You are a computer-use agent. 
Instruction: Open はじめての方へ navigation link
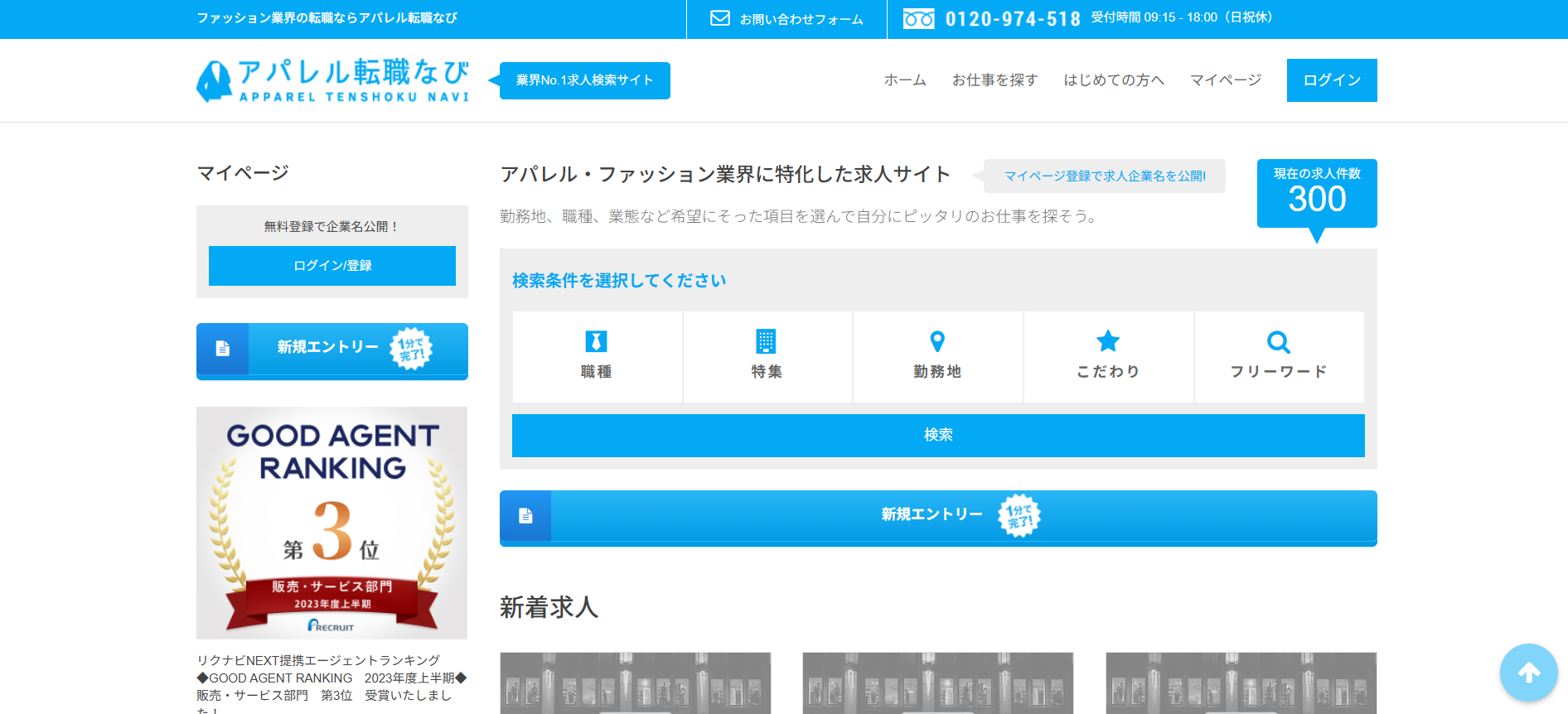(x=1114, y=80)
